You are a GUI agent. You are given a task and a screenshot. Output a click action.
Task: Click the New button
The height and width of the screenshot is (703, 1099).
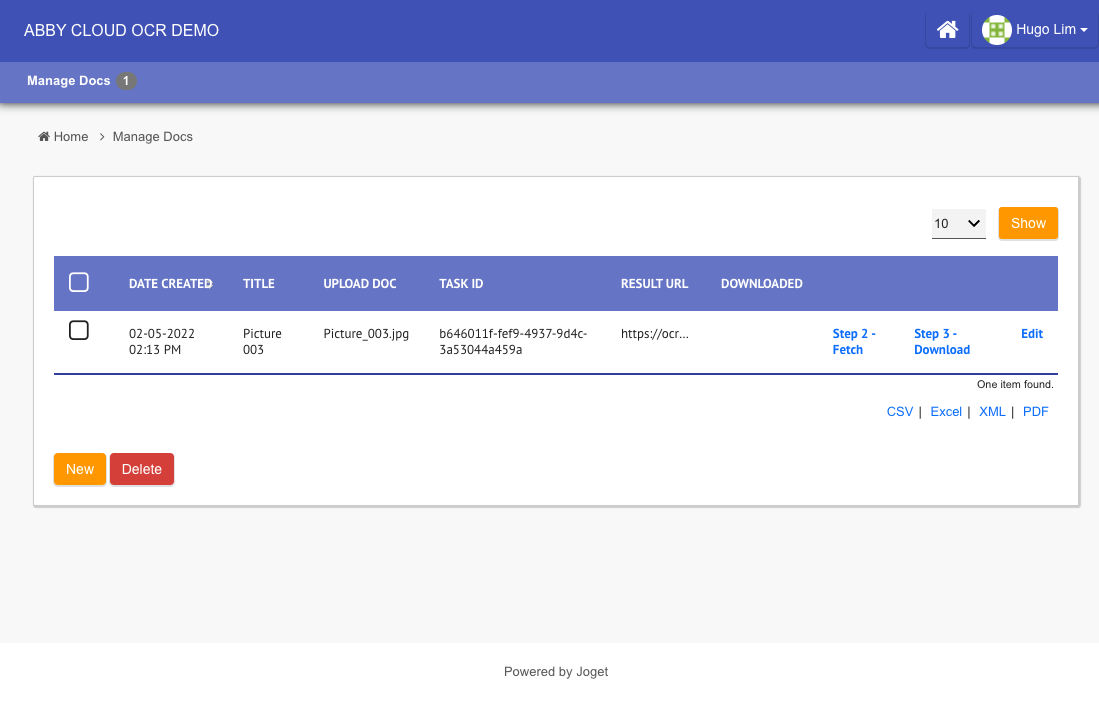[x=80, y=469]
